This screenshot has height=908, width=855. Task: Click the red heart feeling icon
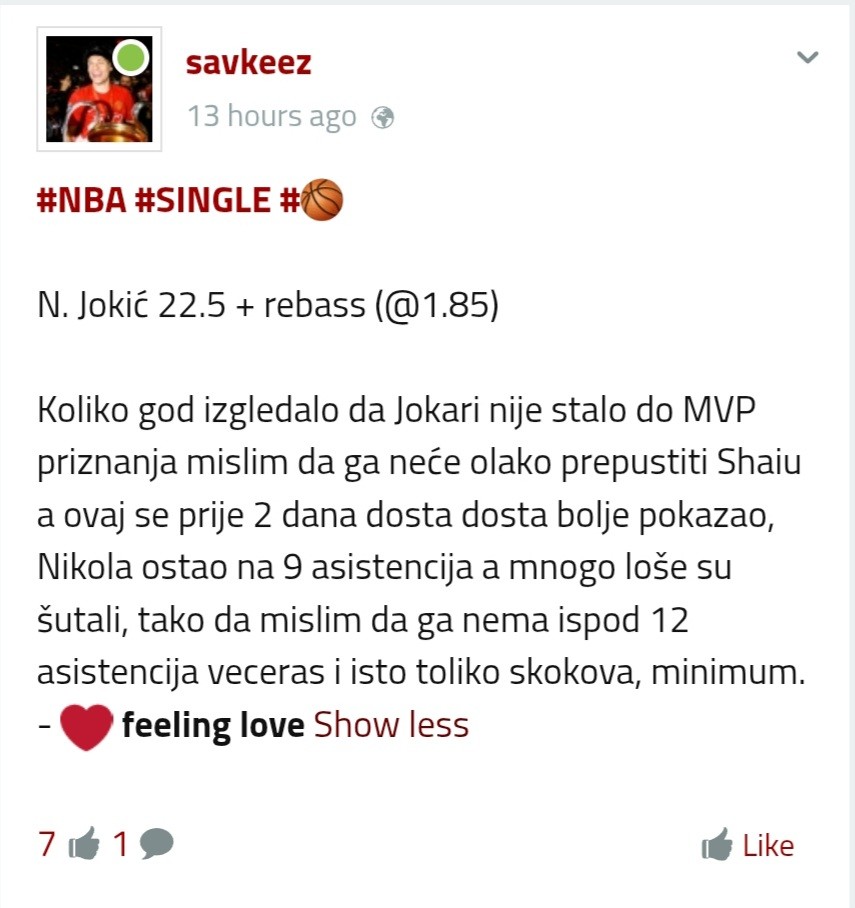[x=86, y=726]
